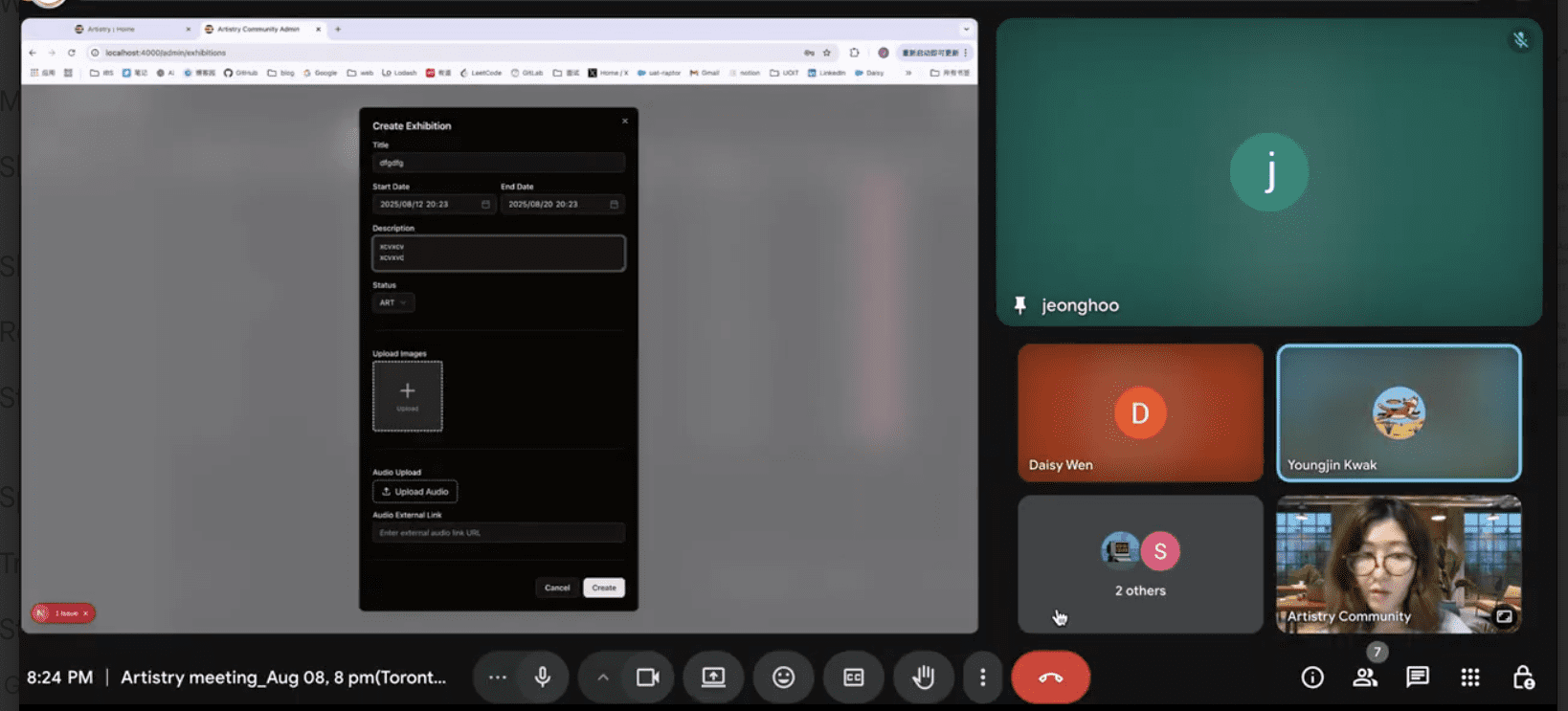The image size is (1568, 711).
Task: Leave the call with red hangup button
Action: click(1050, 678)
